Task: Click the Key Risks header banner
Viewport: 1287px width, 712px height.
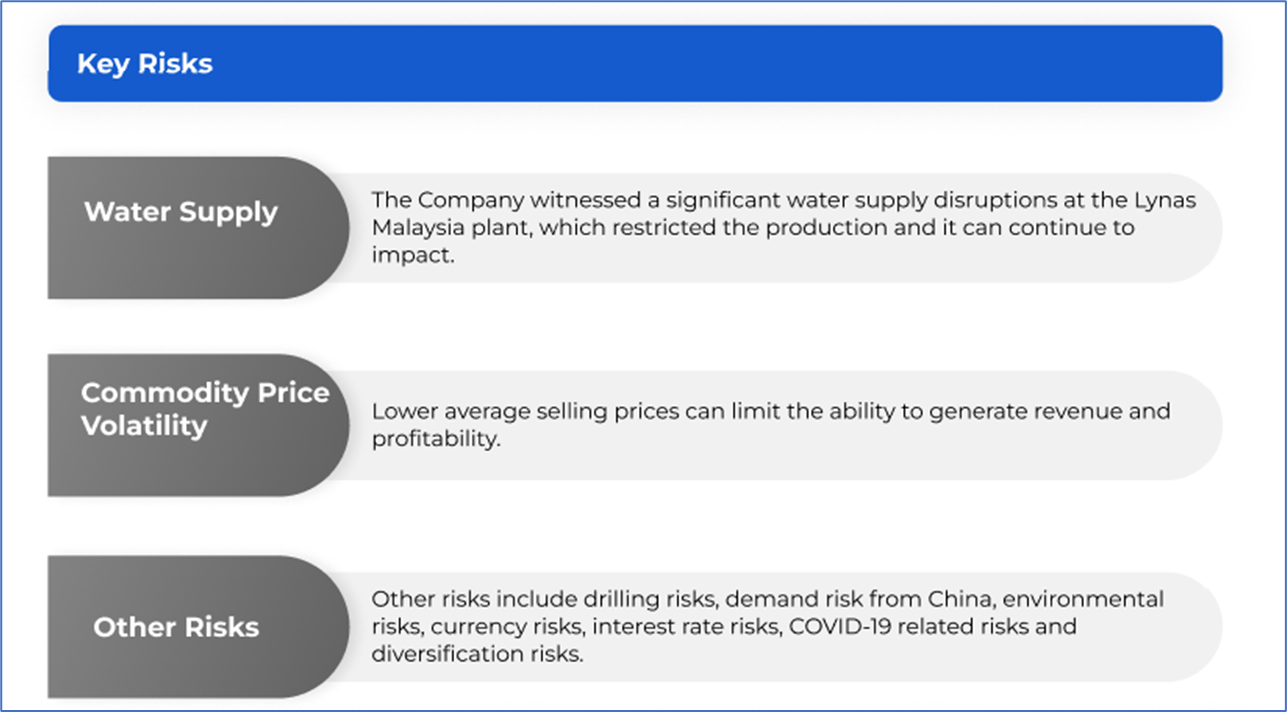Action: coord(635,64)
